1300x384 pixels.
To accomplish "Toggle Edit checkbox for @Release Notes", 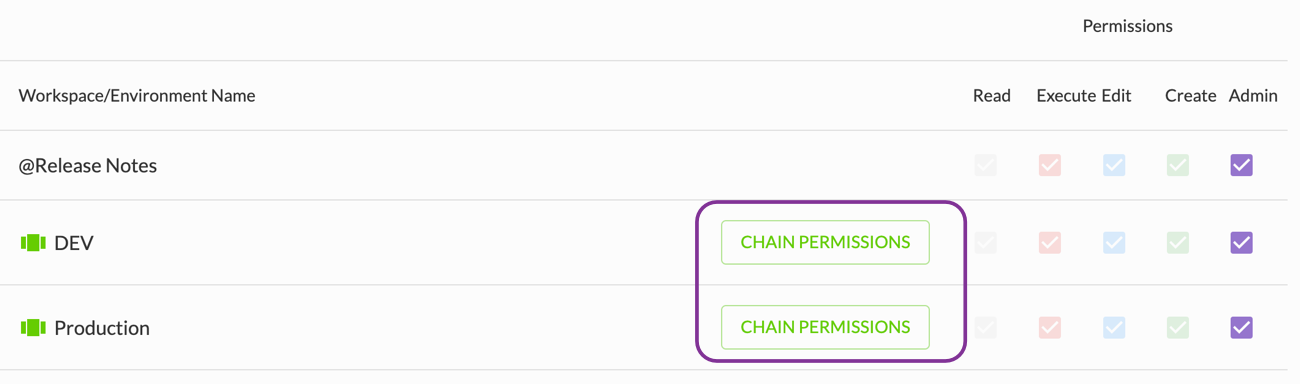I will click(1114, 165).
